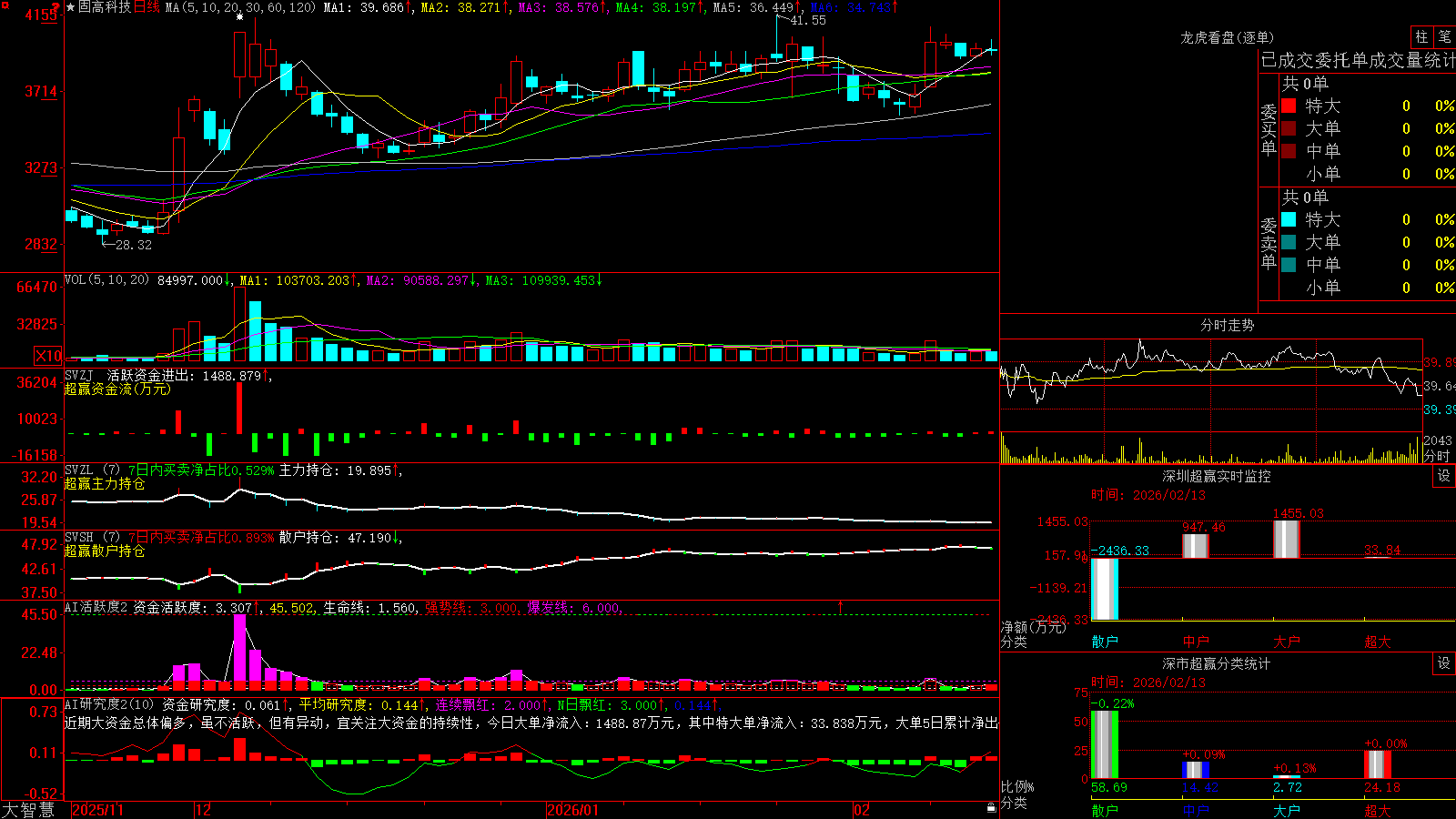Click the lock icon on the timeline bar
The image size is (1456, 819).
pos(992,808)
